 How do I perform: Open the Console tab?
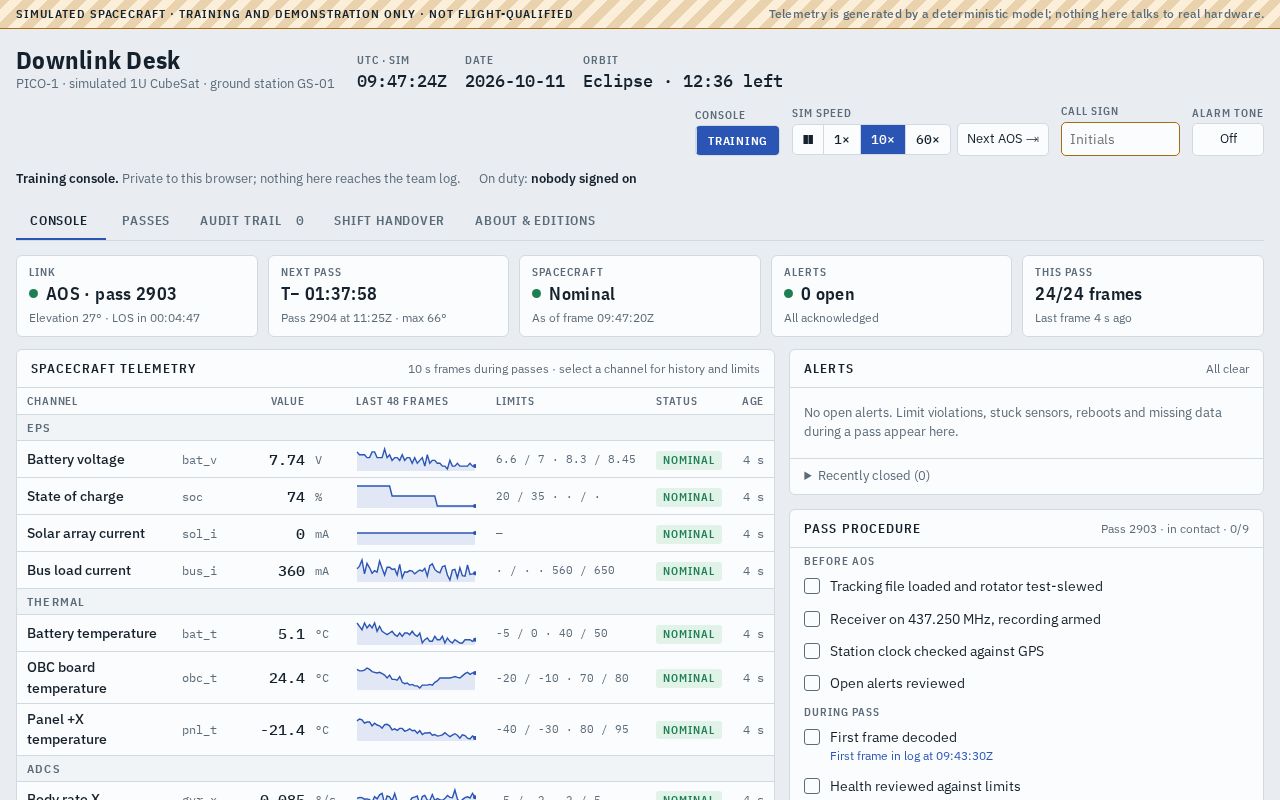59,221
